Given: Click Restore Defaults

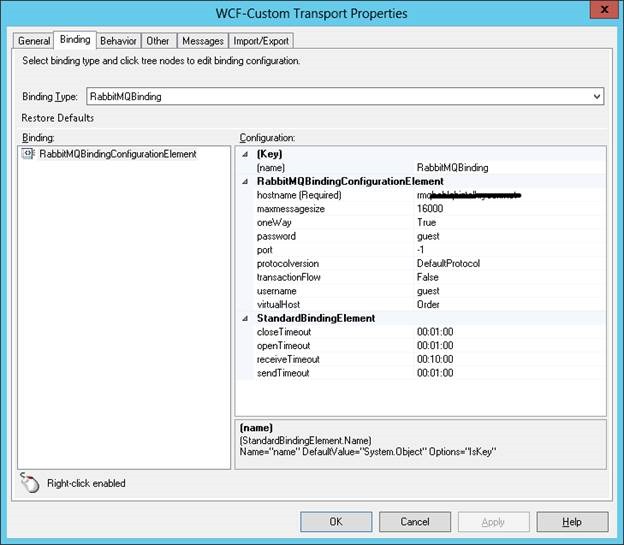Looking at the screenshot, I should pyautogui.click(x=58, y=118).
